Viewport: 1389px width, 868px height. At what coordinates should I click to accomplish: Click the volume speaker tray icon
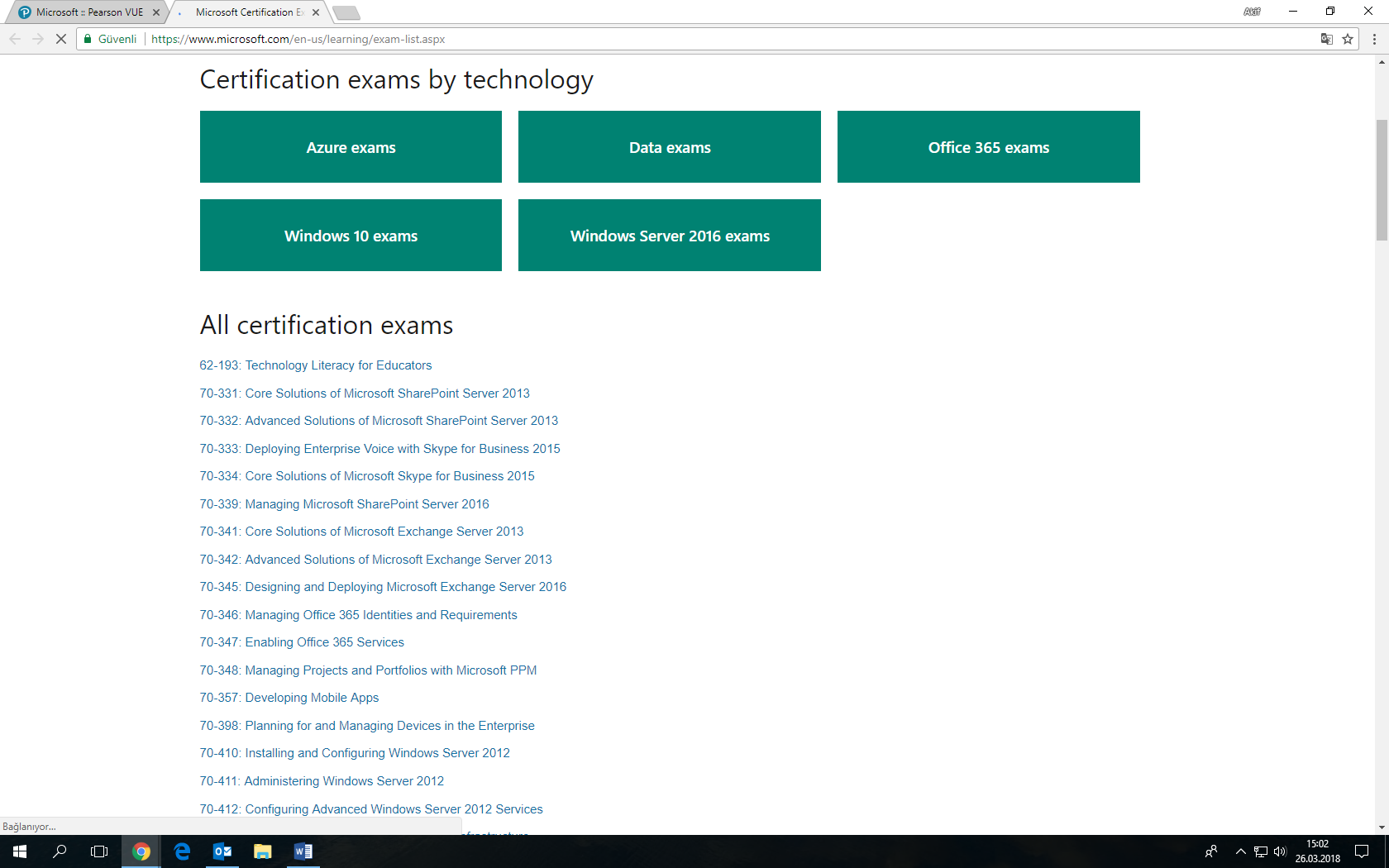[1280, 851]
